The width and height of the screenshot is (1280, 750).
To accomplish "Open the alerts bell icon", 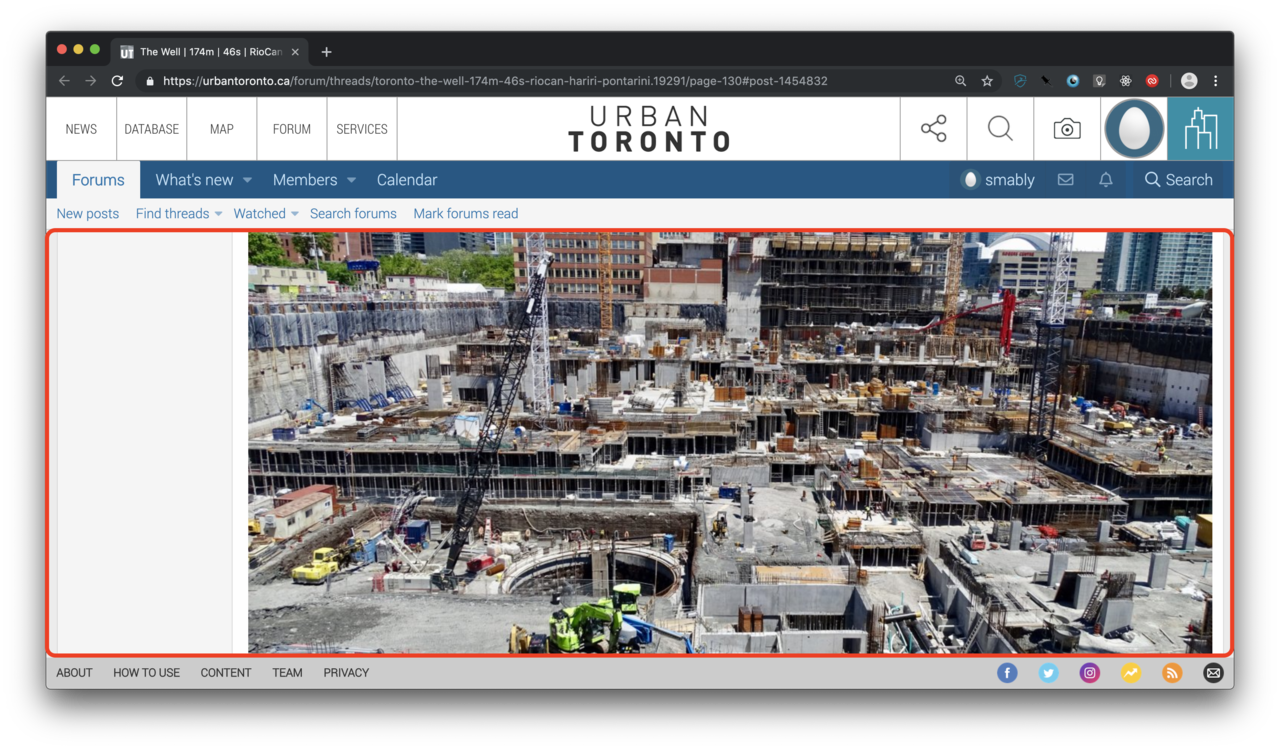I will click(1105, 180).
